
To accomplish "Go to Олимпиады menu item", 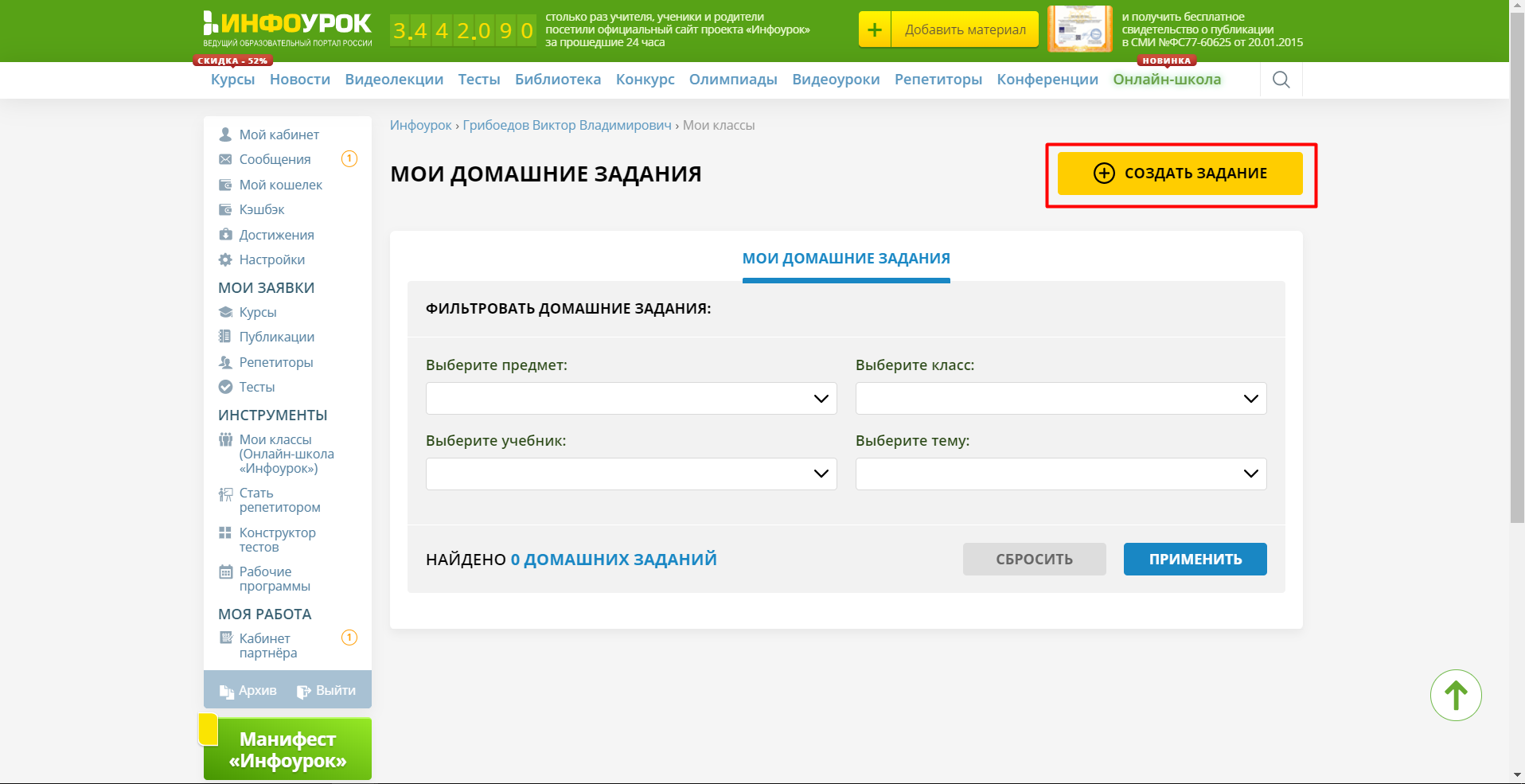I will 732,80.
